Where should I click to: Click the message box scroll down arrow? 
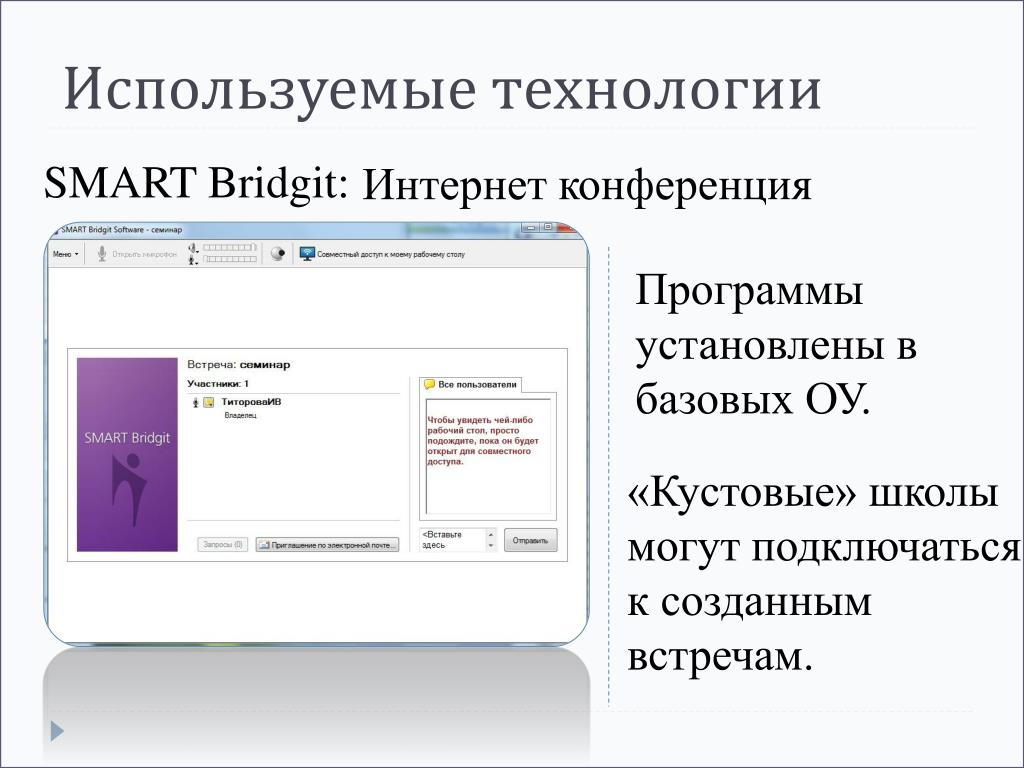[x=491, y=546]
